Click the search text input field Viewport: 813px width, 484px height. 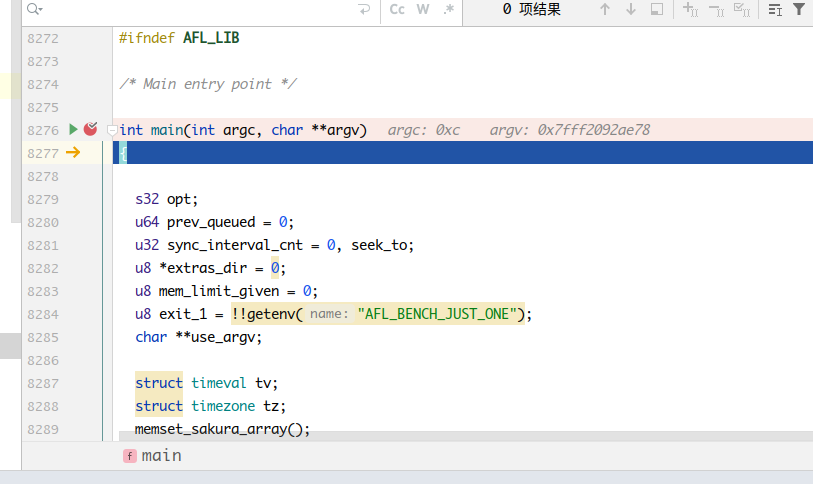[200, 9]
